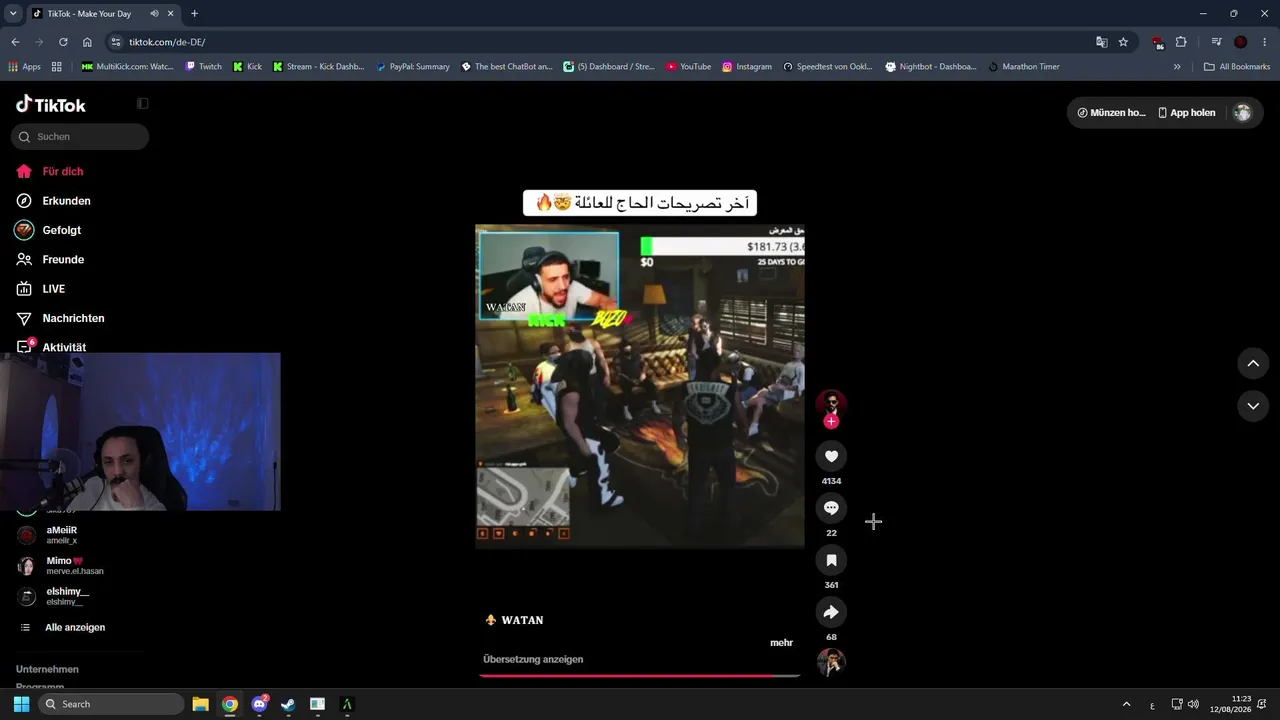Go to the previous video with up arrow

[x=1253, y=363]
